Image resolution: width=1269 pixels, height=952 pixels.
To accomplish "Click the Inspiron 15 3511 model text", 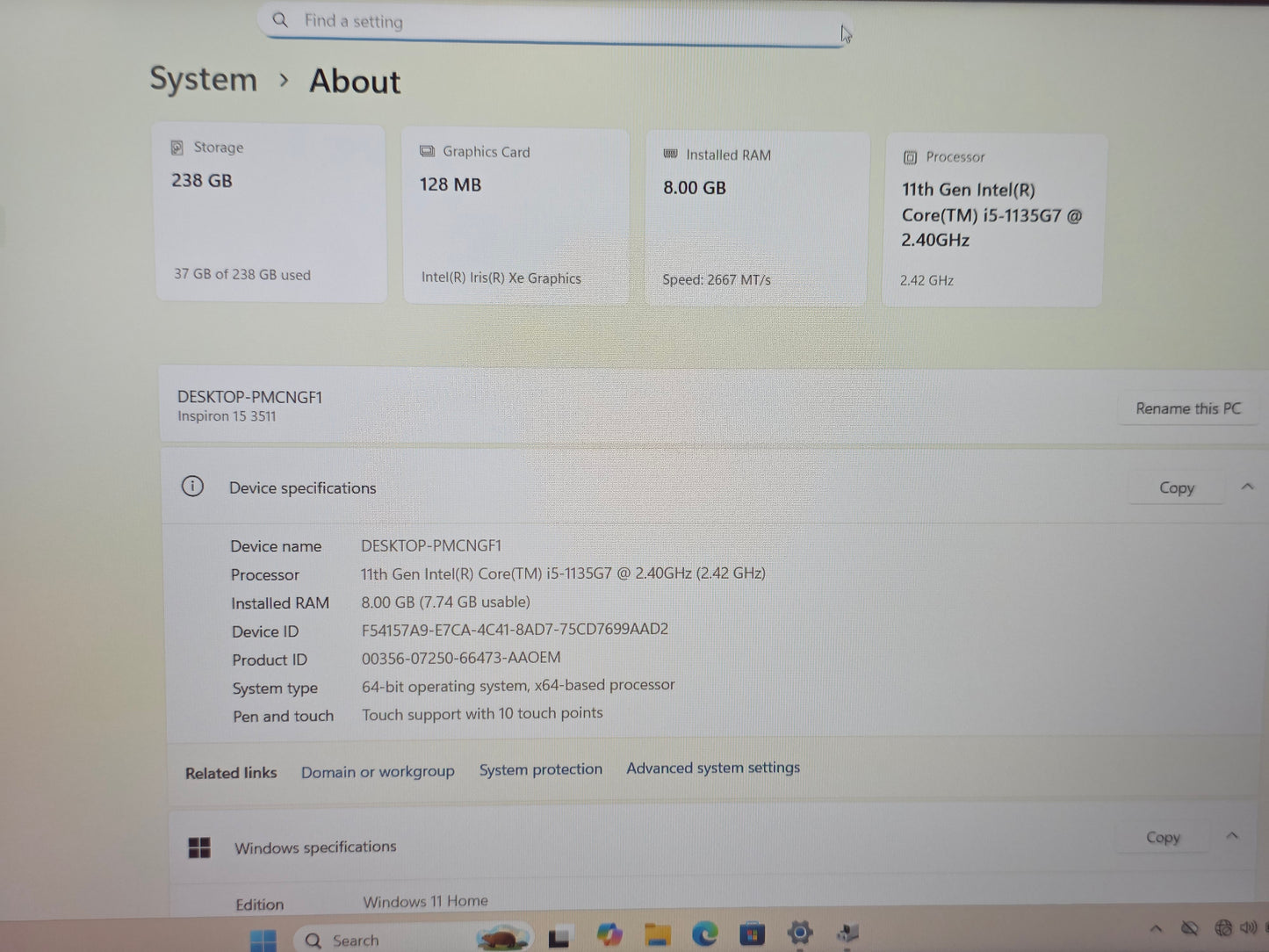I will 227,416.
